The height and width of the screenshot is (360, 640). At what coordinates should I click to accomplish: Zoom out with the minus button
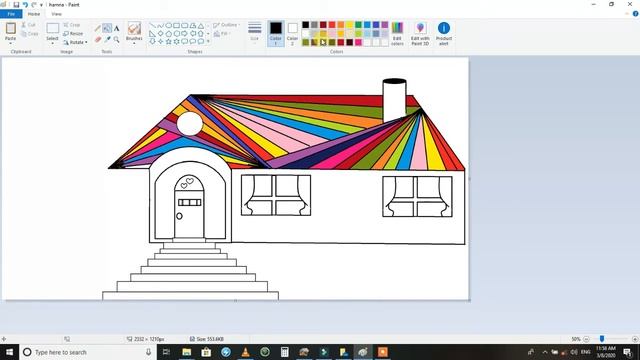pos(586,339)
